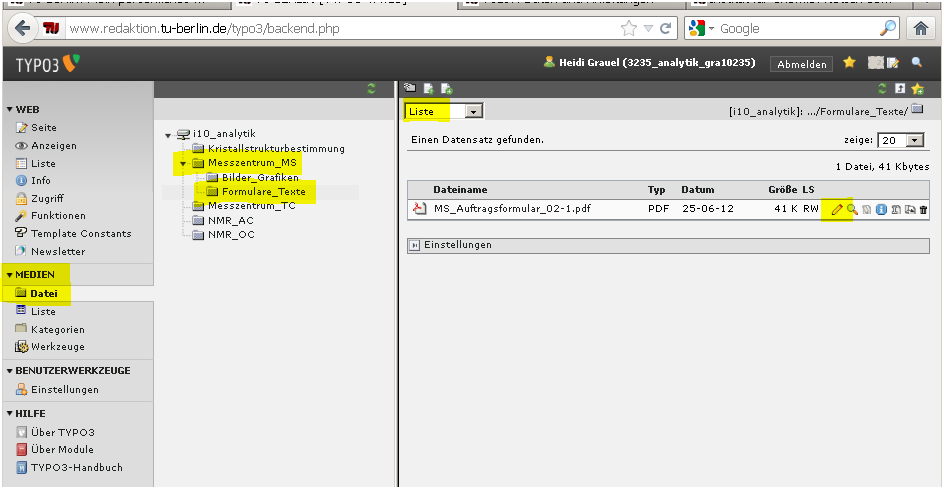
Task: Collapse the WEB module group
Action: click(10, 110)
